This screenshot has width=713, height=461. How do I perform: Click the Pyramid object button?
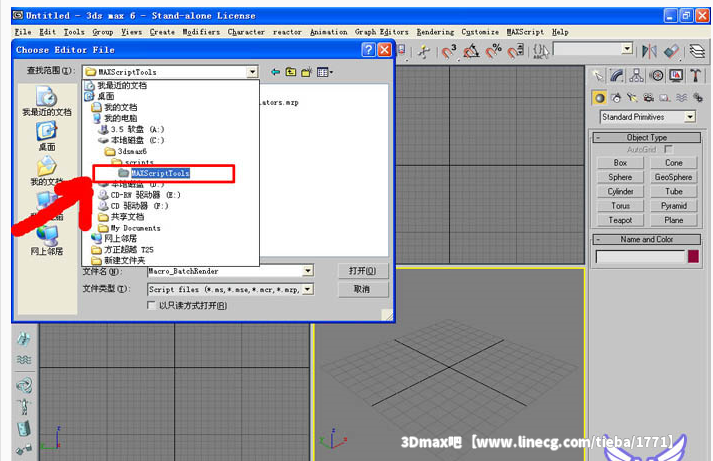tap(673, 205)
